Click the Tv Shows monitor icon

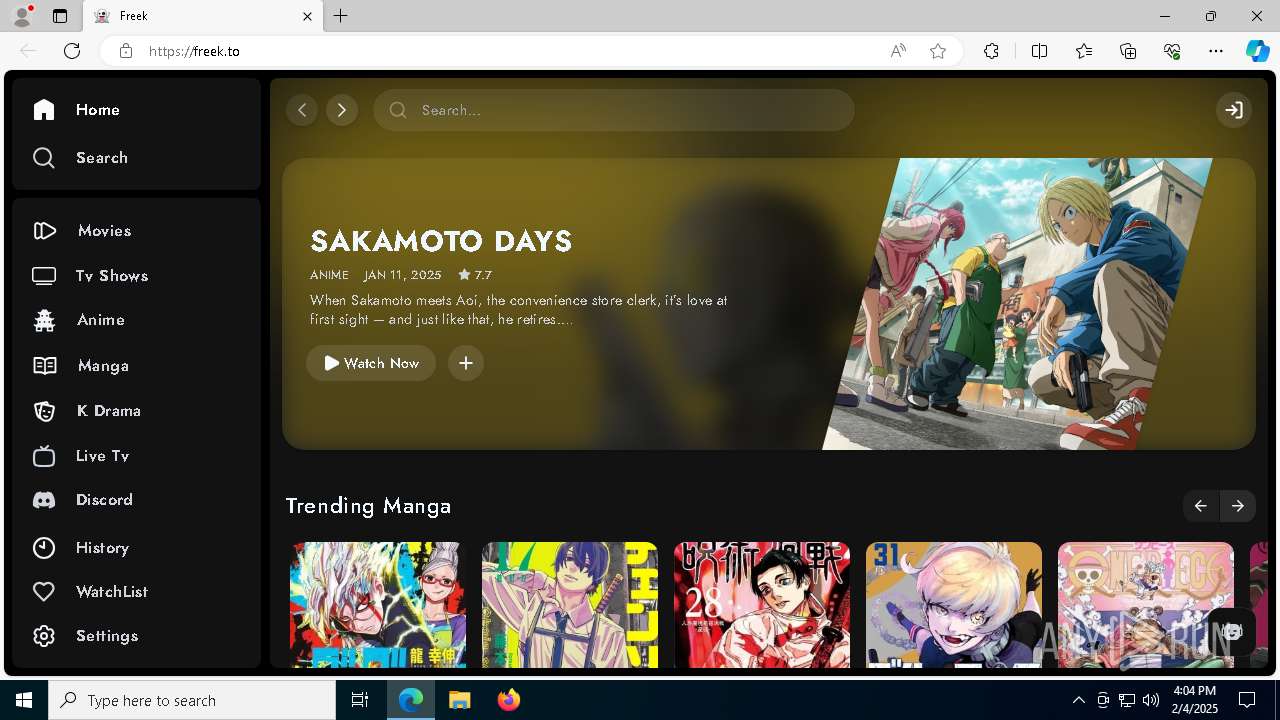click(x=44, y=276)
